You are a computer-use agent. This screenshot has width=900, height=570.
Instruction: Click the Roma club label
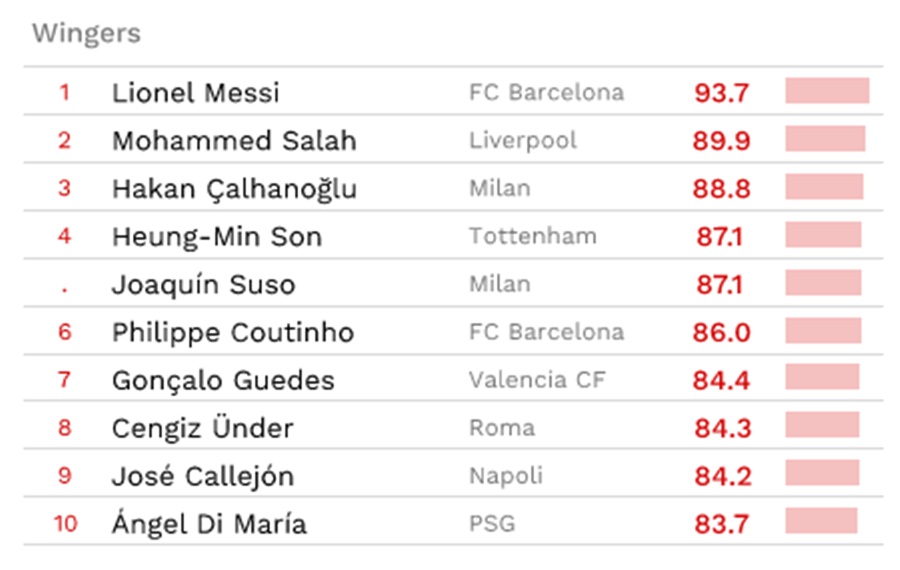(502, 428)
